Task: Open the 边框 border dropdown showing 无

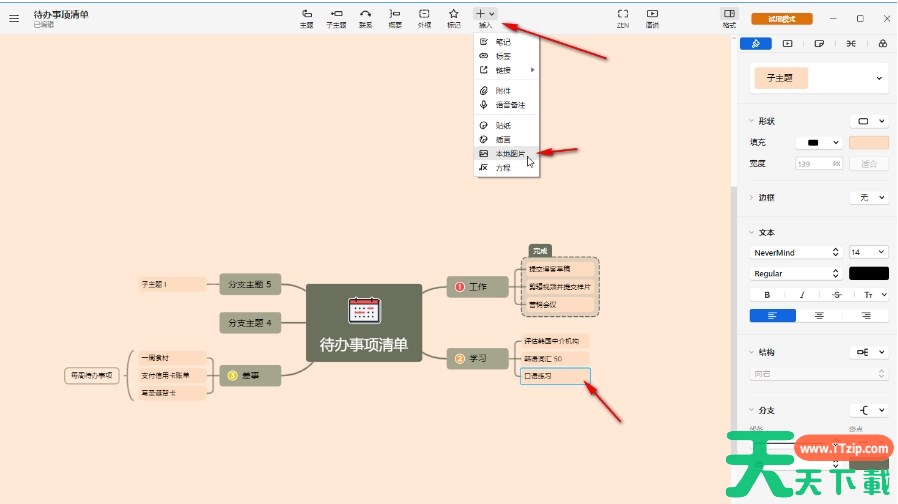Action: (x=868, y=198)
